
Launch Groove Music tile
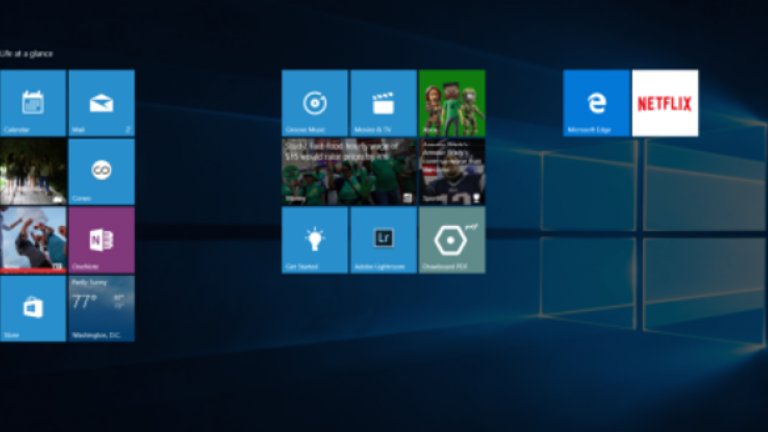315,102
